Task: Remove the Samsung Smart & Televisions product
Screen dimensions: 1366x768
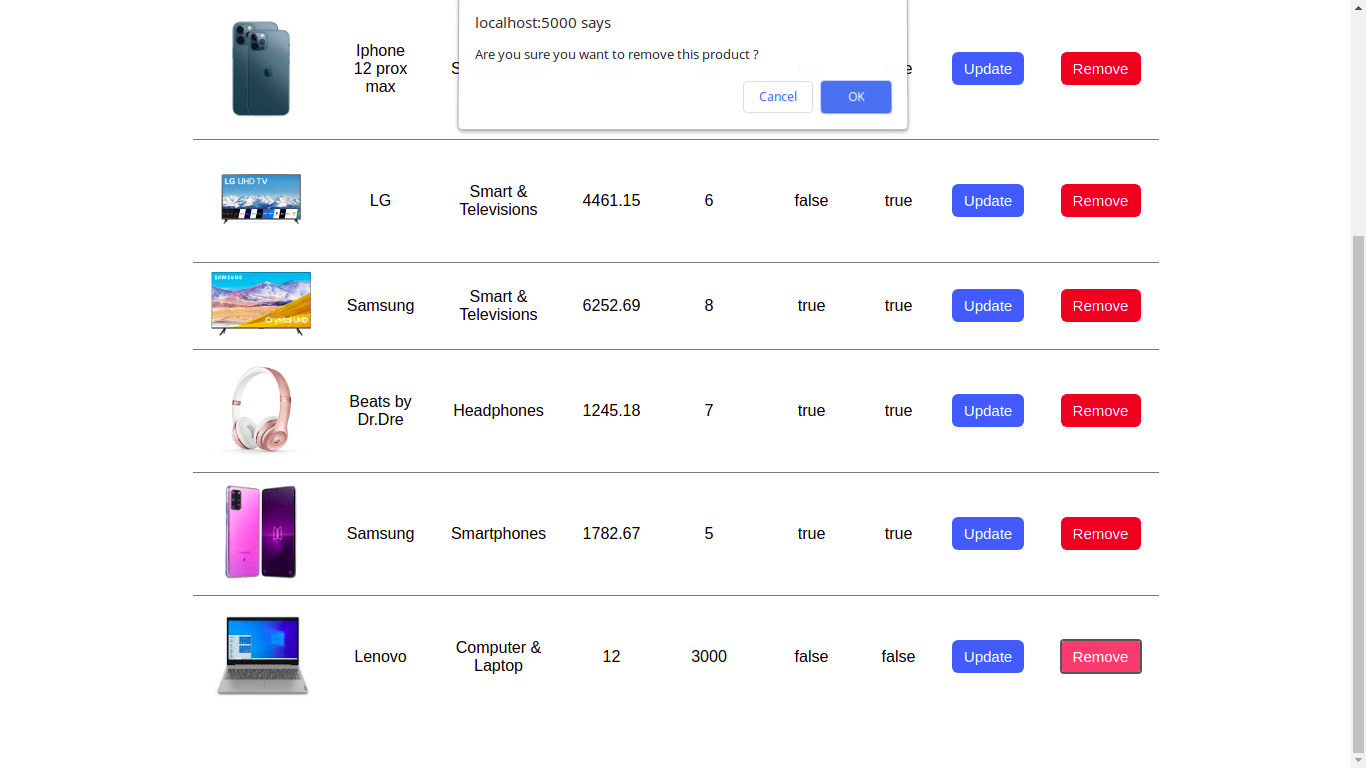Action: tap(1100, 306)
